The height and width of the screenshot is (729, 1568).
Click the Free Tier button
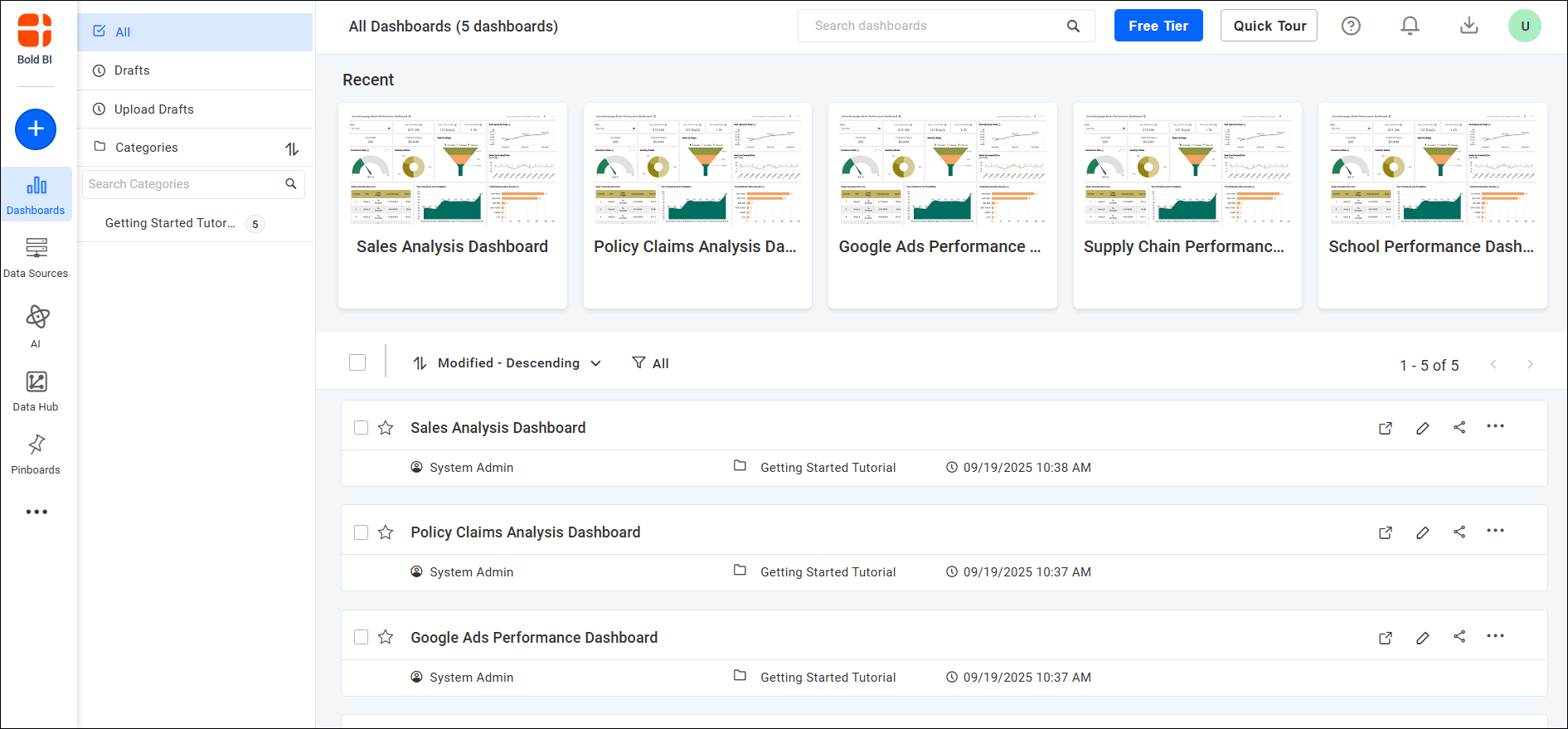click(x=1158, y=26)
